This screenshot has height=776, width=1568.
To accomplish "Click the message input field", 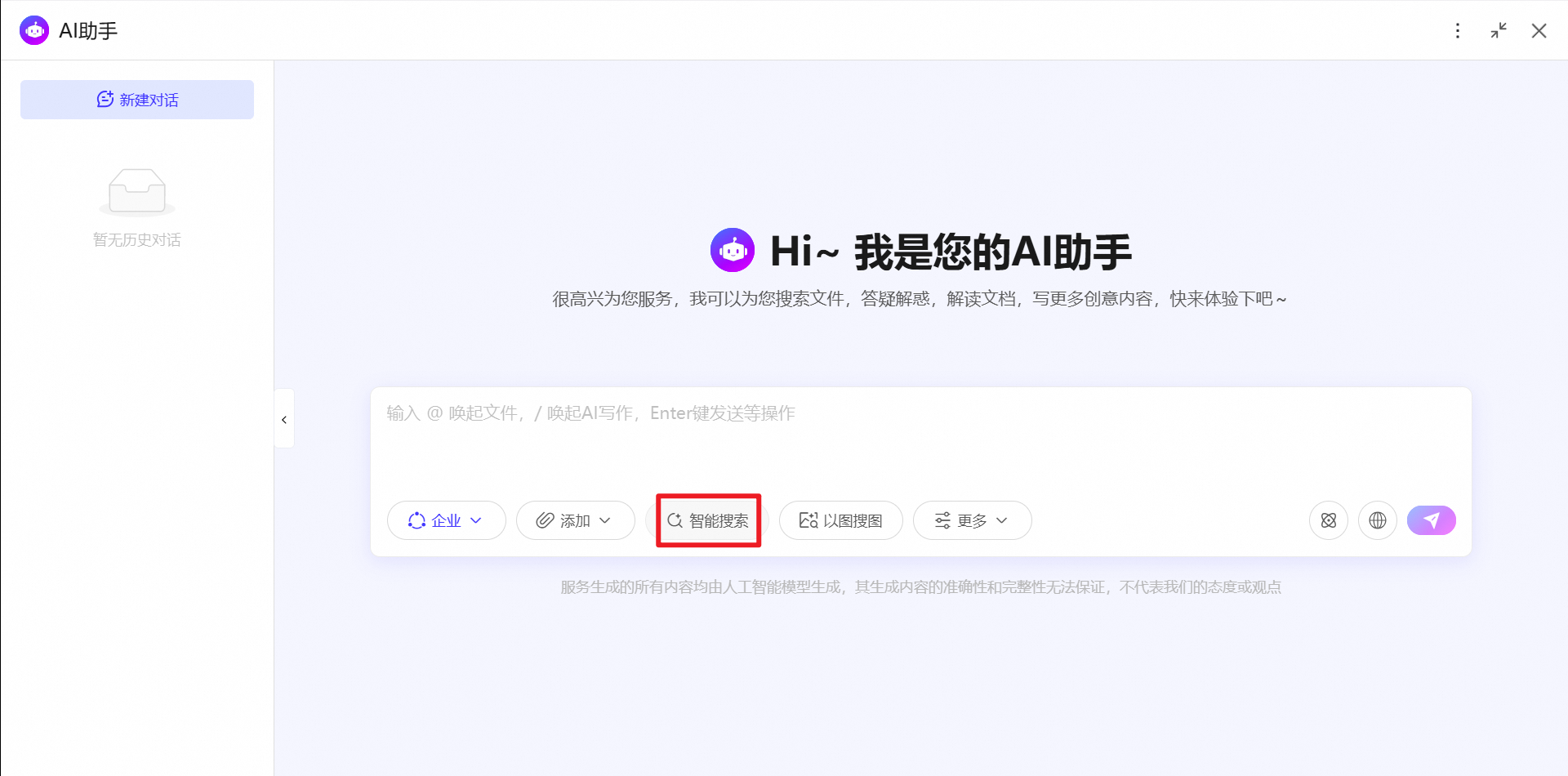I will tap(920, 439).
